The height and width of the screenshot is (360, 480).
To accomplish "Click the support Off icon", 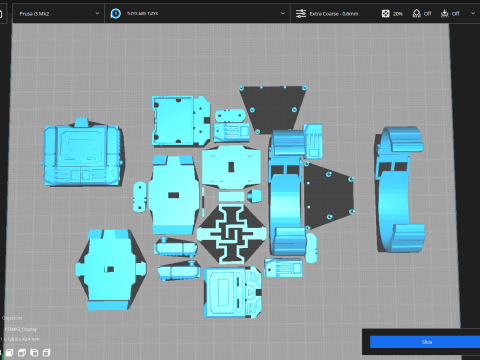I will (x=416, y=14).
